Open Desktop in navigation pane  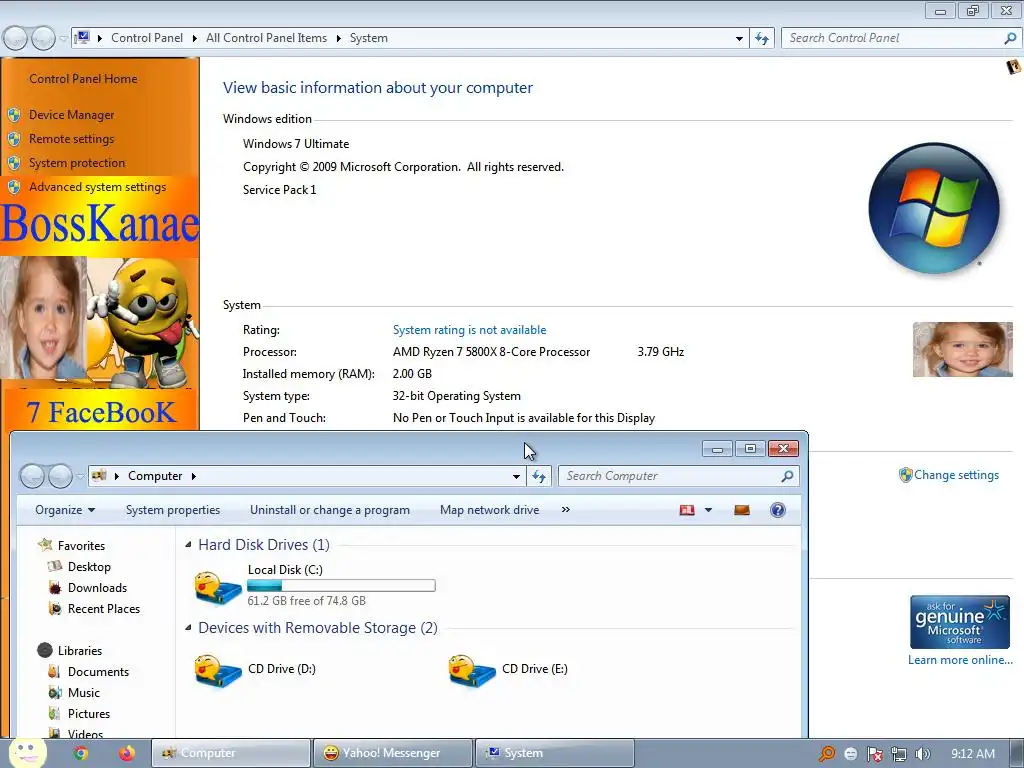[89, 567]
